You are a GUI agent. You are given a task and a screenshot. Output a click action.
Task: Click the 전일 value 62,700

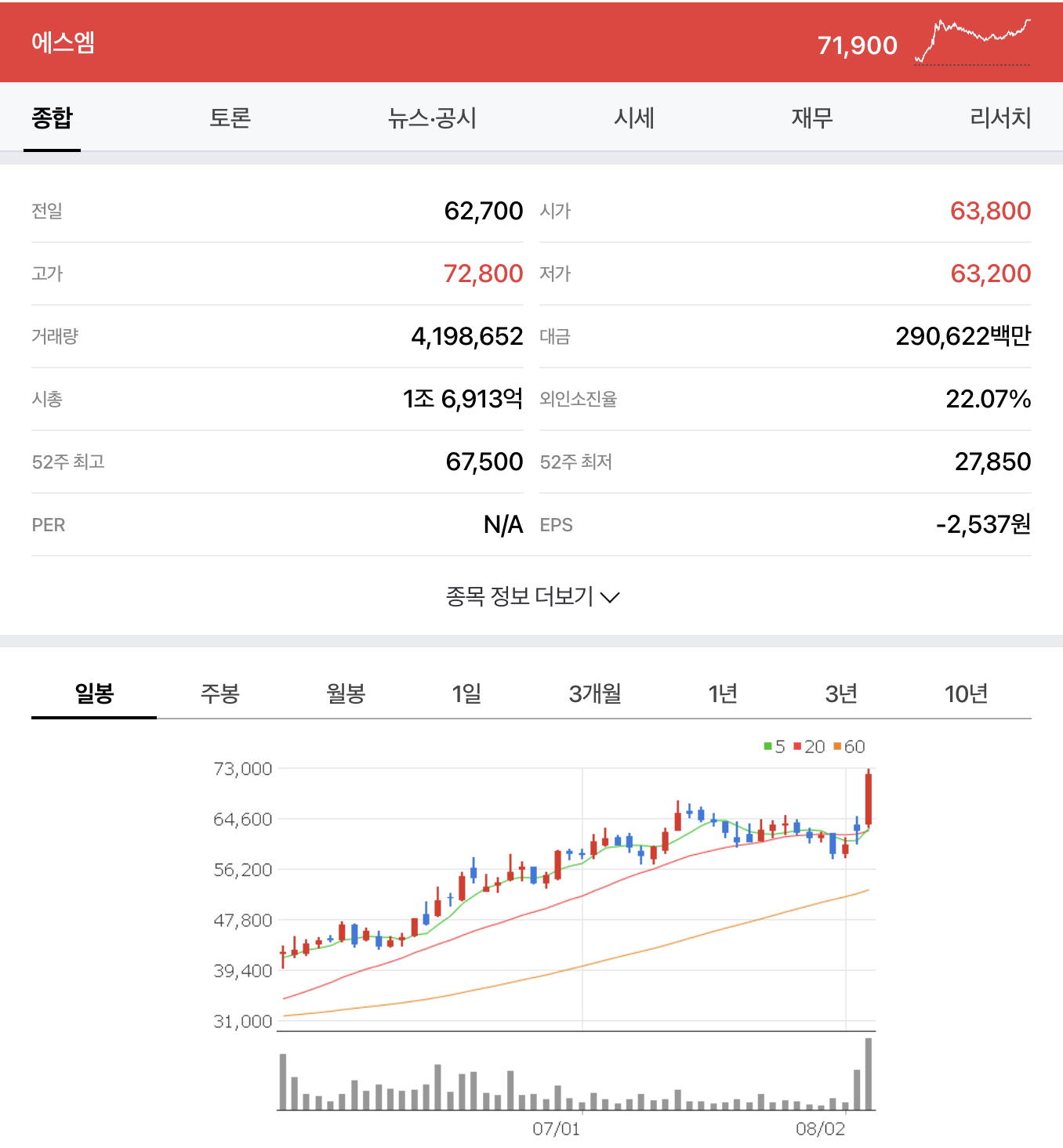point(483,211)
